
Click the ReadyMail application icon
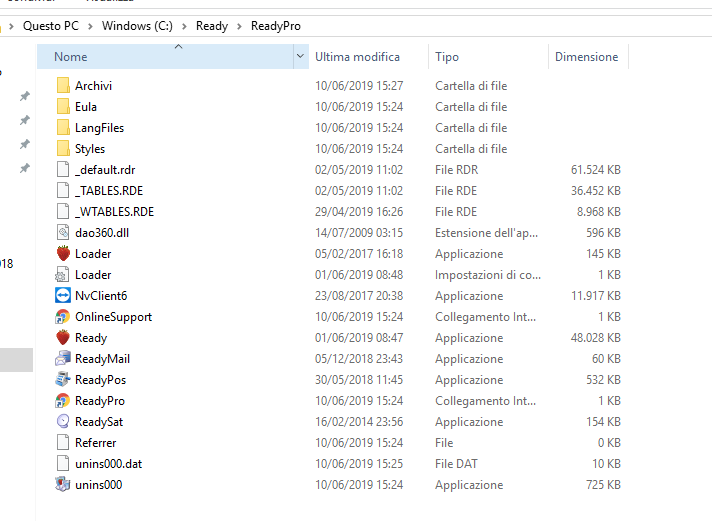click(x=63, y=359)
